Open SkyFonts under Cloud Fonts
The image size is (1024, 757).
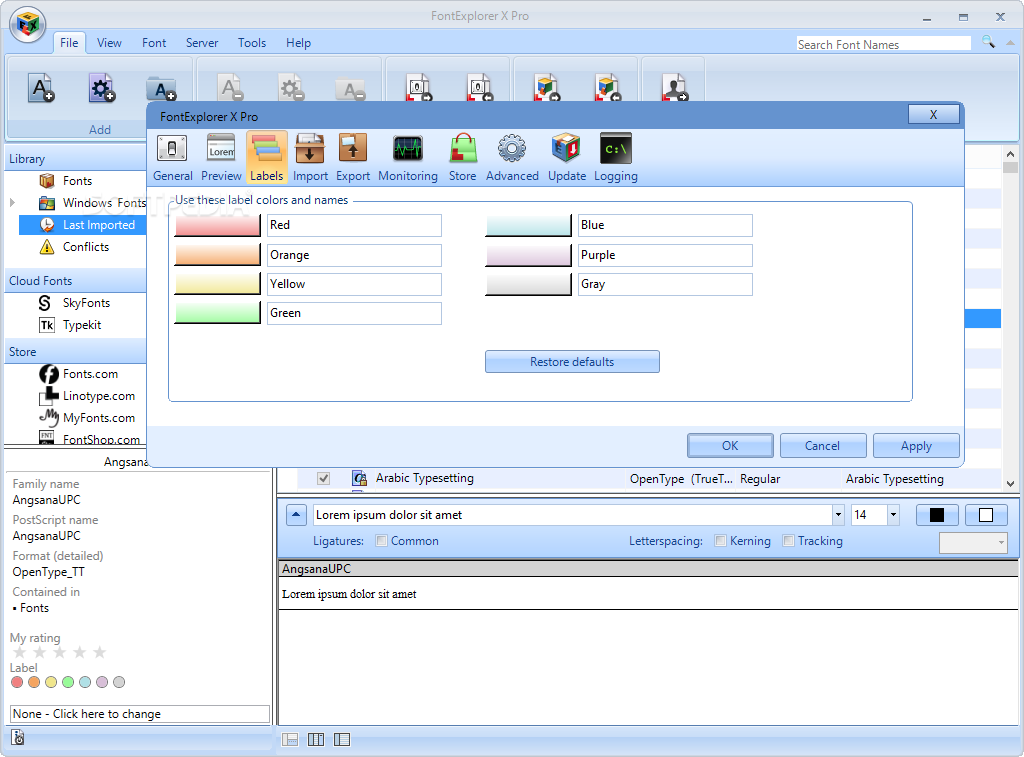coord(86,303)
